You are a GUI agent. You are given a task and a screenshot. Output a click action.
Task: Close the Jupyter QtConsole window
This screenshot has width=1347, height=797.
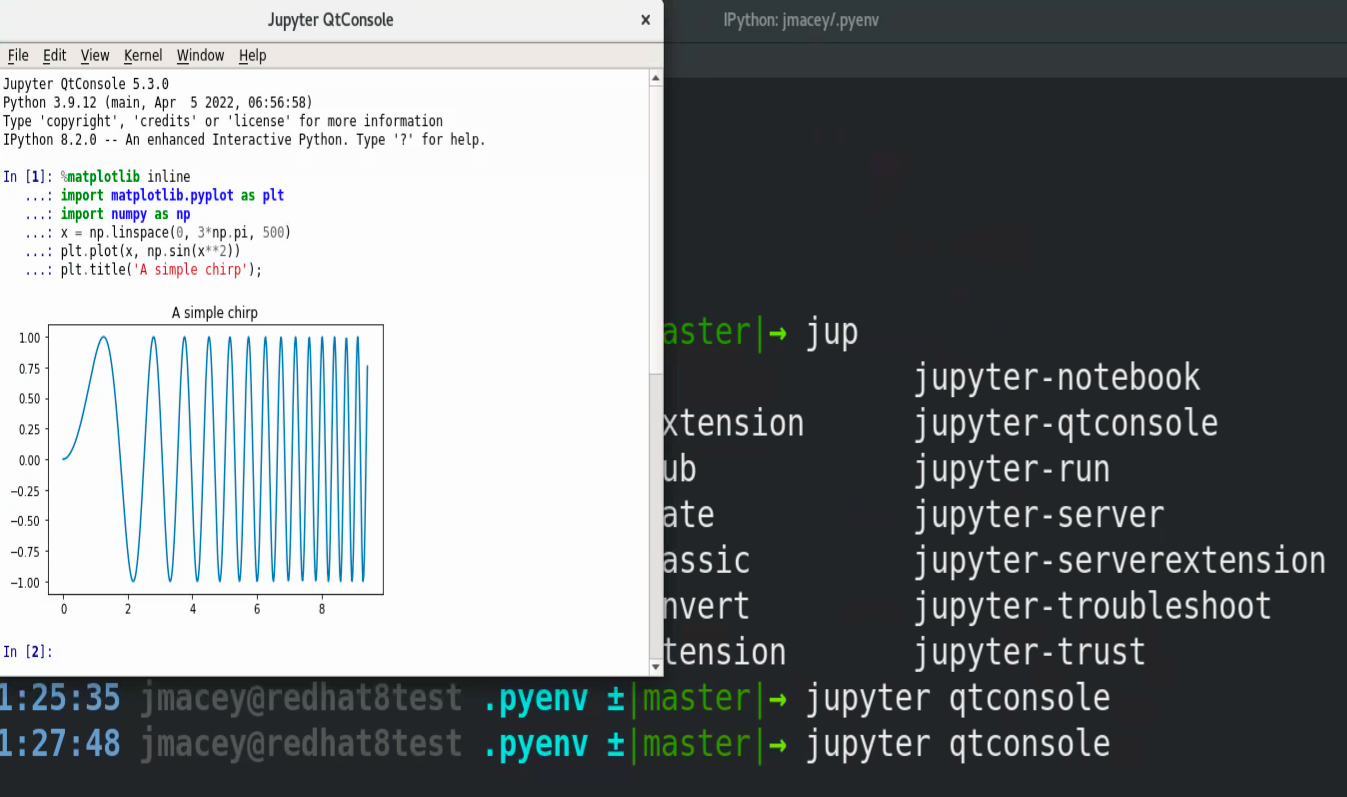(x=645, y=20)
